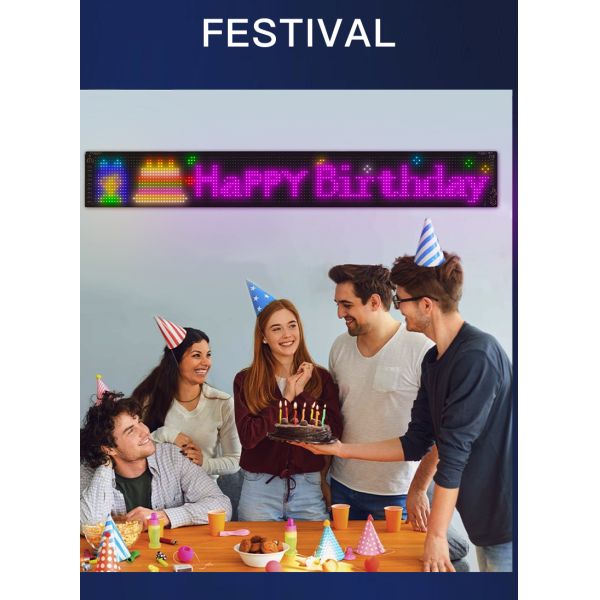Click the green sparkle dots beside the LED cake

[191, 160]
